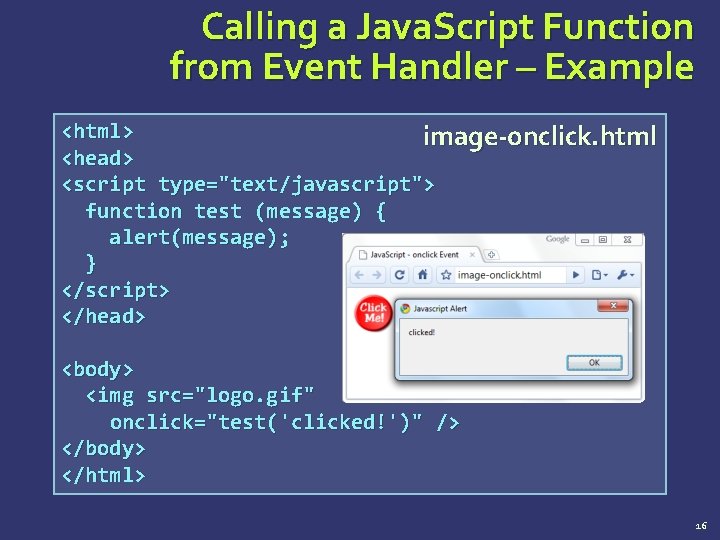Click the <img src="logo.gif" code line

200,396
